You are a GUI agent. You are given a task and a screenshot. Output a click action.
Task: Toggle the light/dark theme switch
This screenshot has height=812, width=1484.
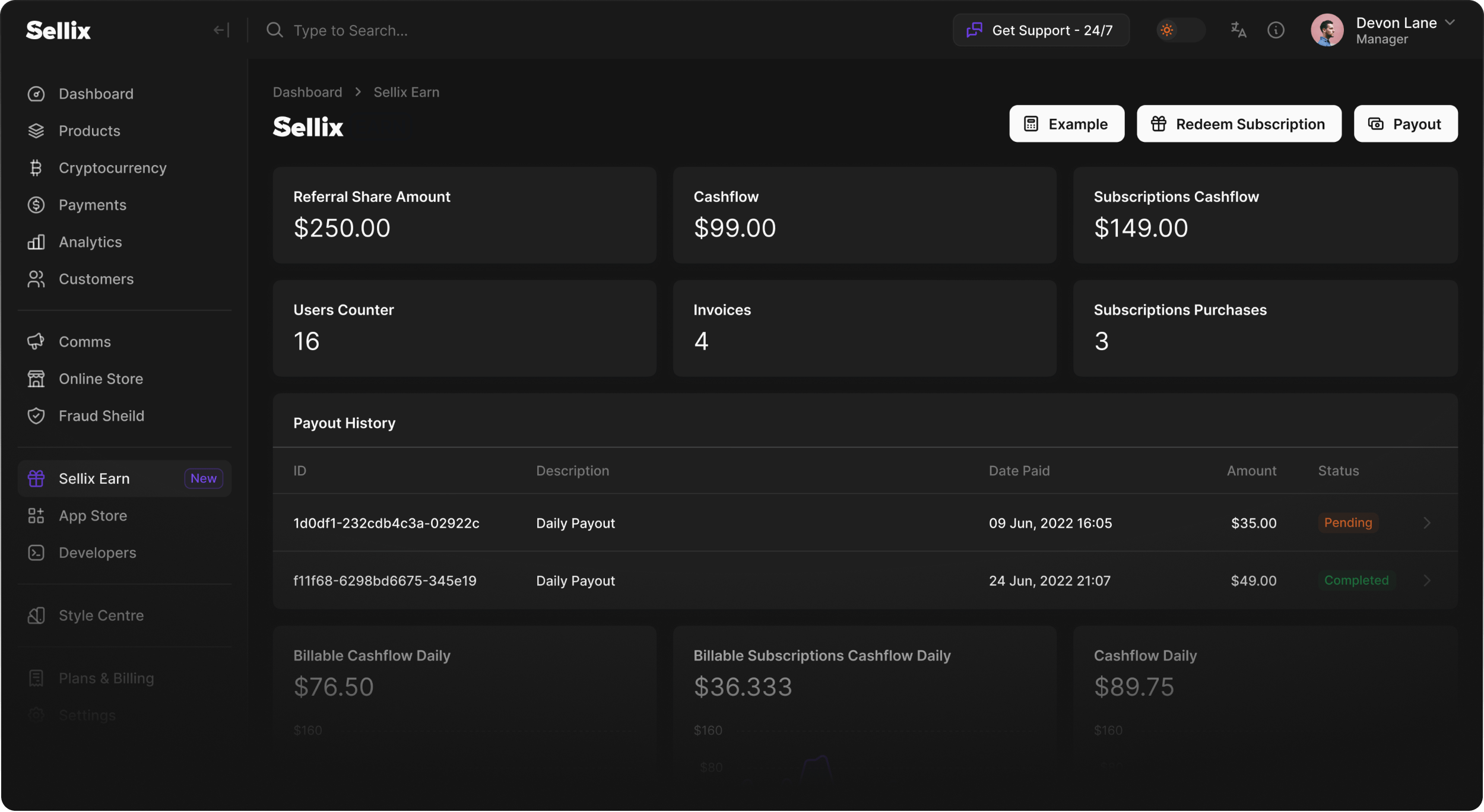coord(1180,30)
